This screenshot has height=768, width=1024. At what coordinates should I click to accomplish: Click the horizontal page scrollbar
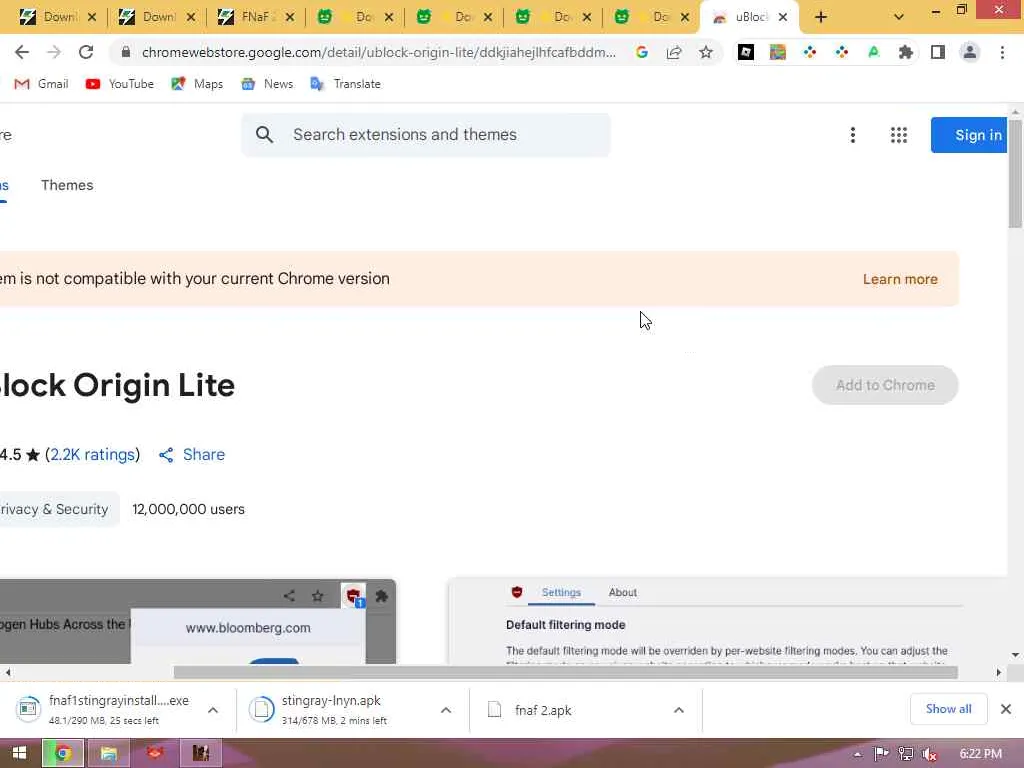(566, 673)
